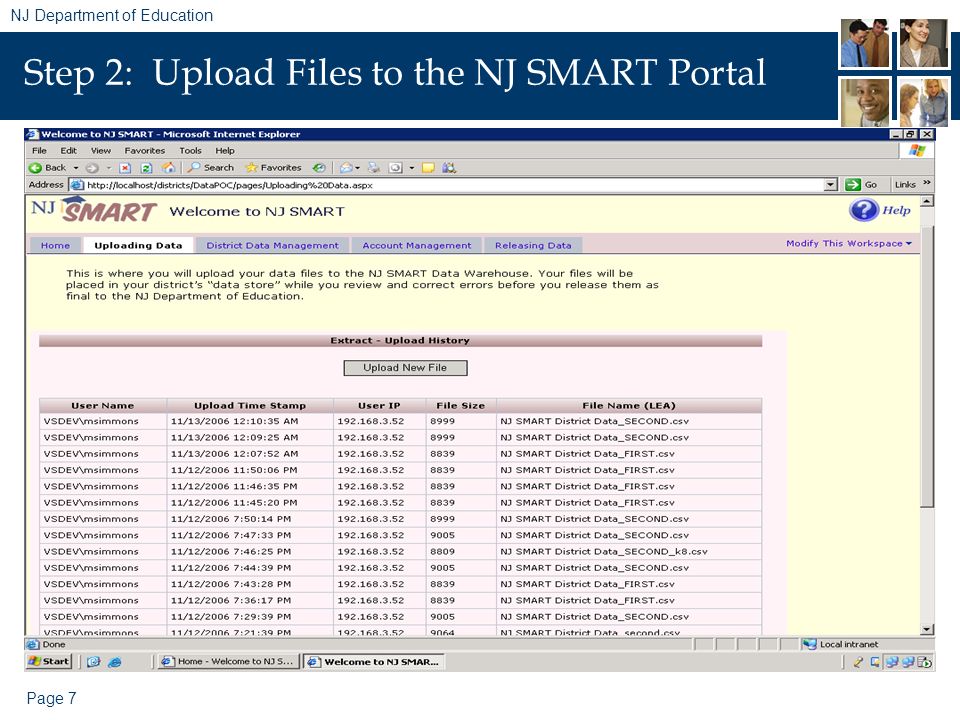Screen dimensions: 960x720
Task: Click the page scrollbar down arrow
Action: [x=927, y=629]
